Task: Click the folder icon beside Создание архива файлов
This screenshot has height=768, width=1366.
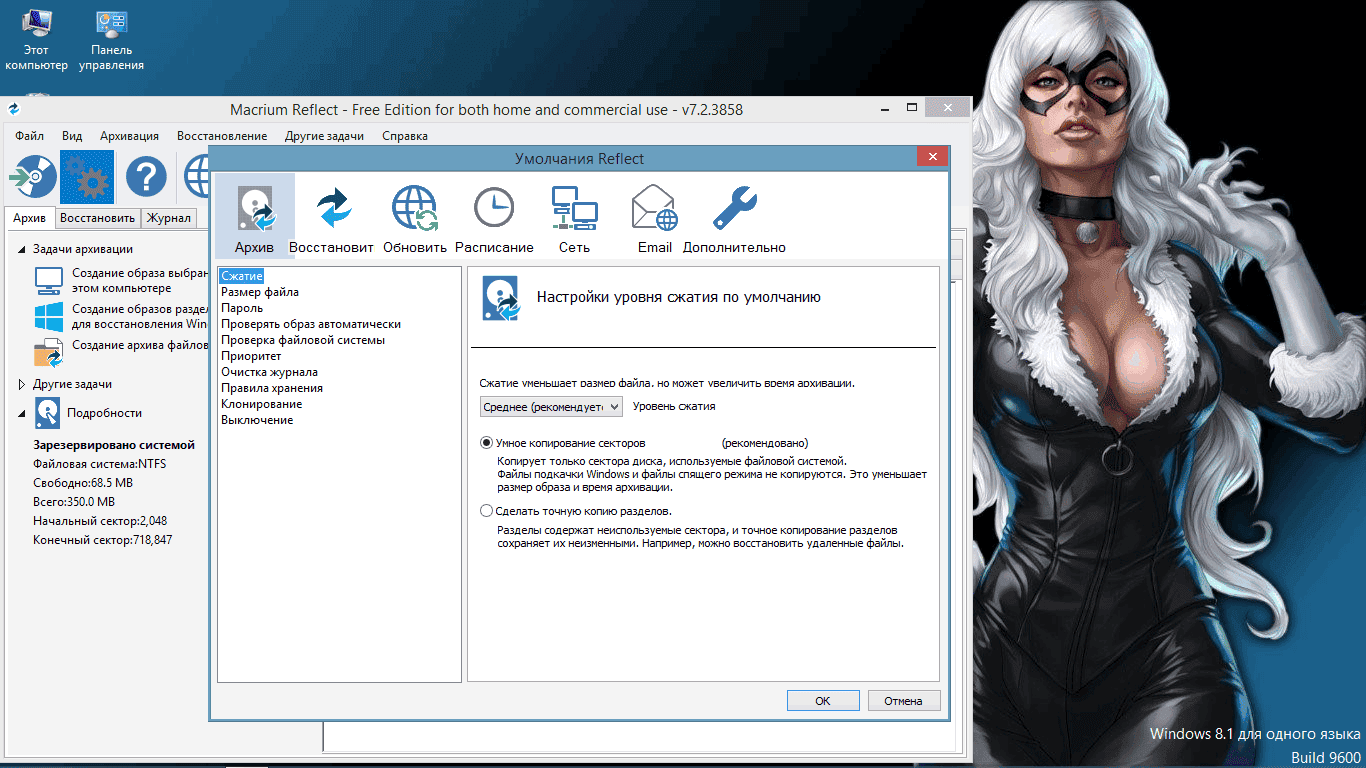Action: pos(48,352)
